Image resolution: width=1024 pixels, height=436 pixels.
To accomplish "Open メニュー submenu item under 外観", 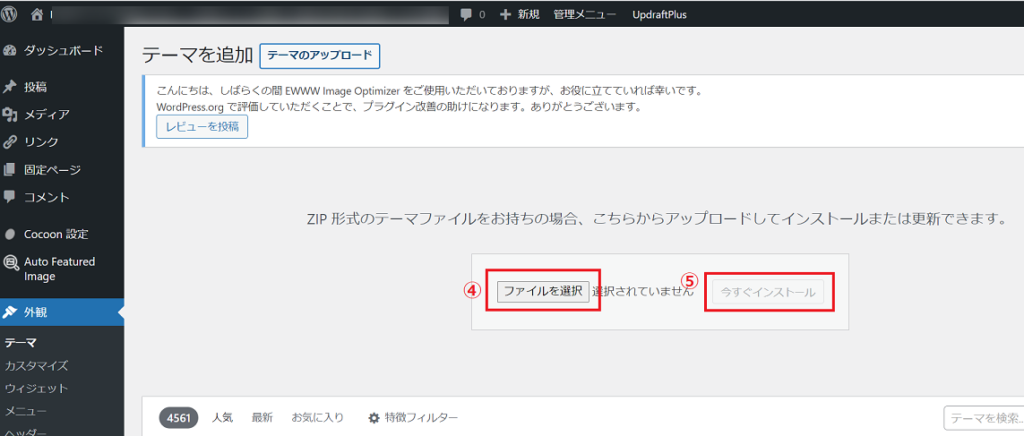I will coord(25,411).
